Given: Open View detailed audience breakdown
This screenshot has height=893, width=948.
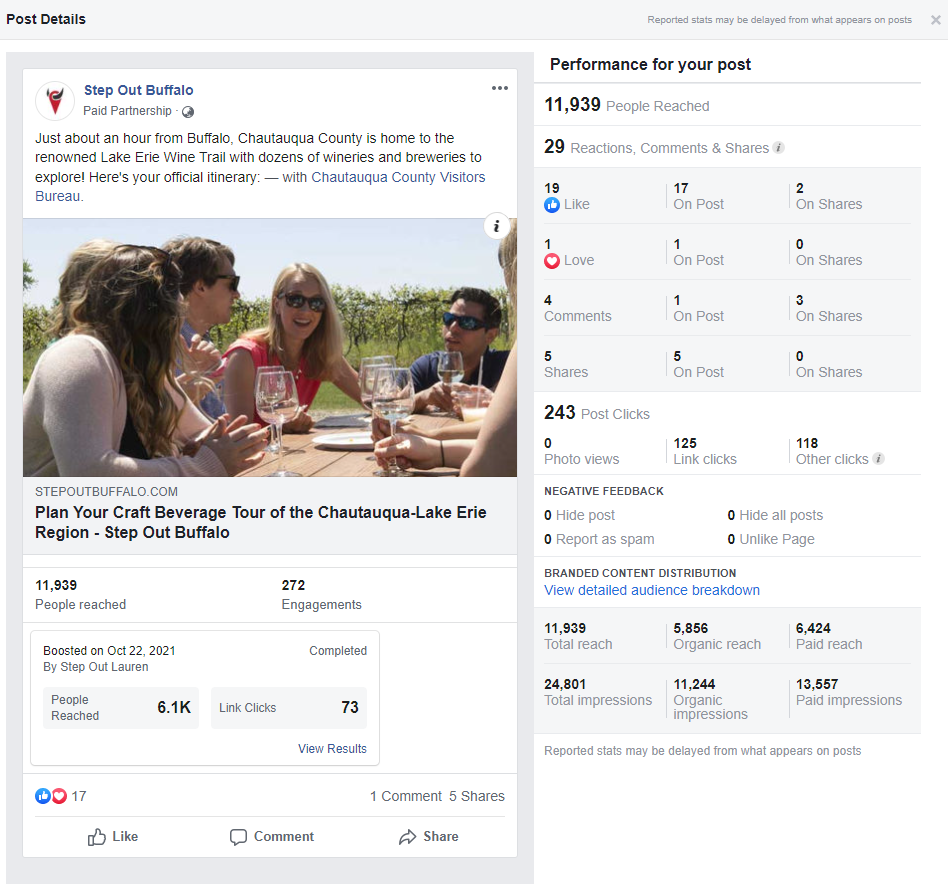Looking at the screenshot, I should click(652, 590).
